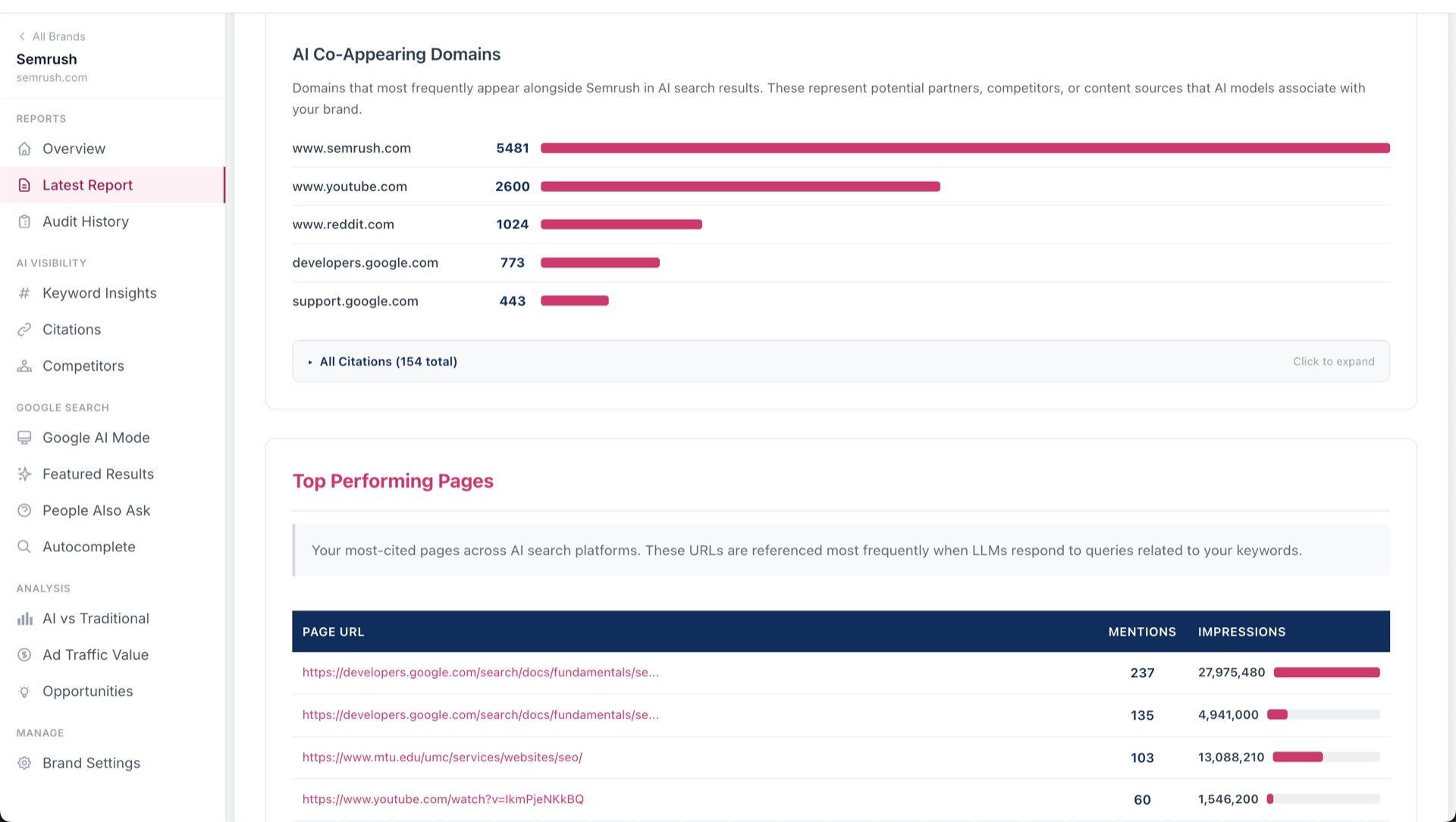Screen dimensions: 1456x822
Task: Click the Latest Report document icon
Action: tap(24, 185)
